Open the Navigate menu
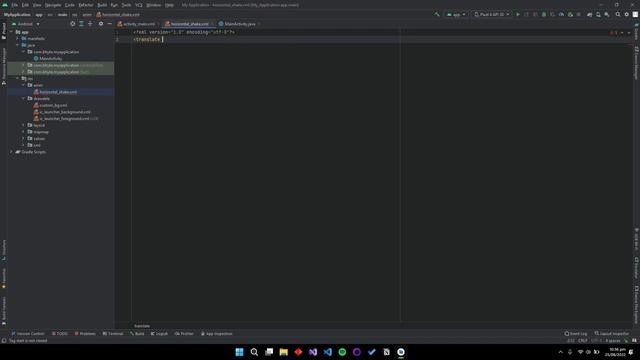This screenshot has height=360, width=640. [x=53, y=5]
